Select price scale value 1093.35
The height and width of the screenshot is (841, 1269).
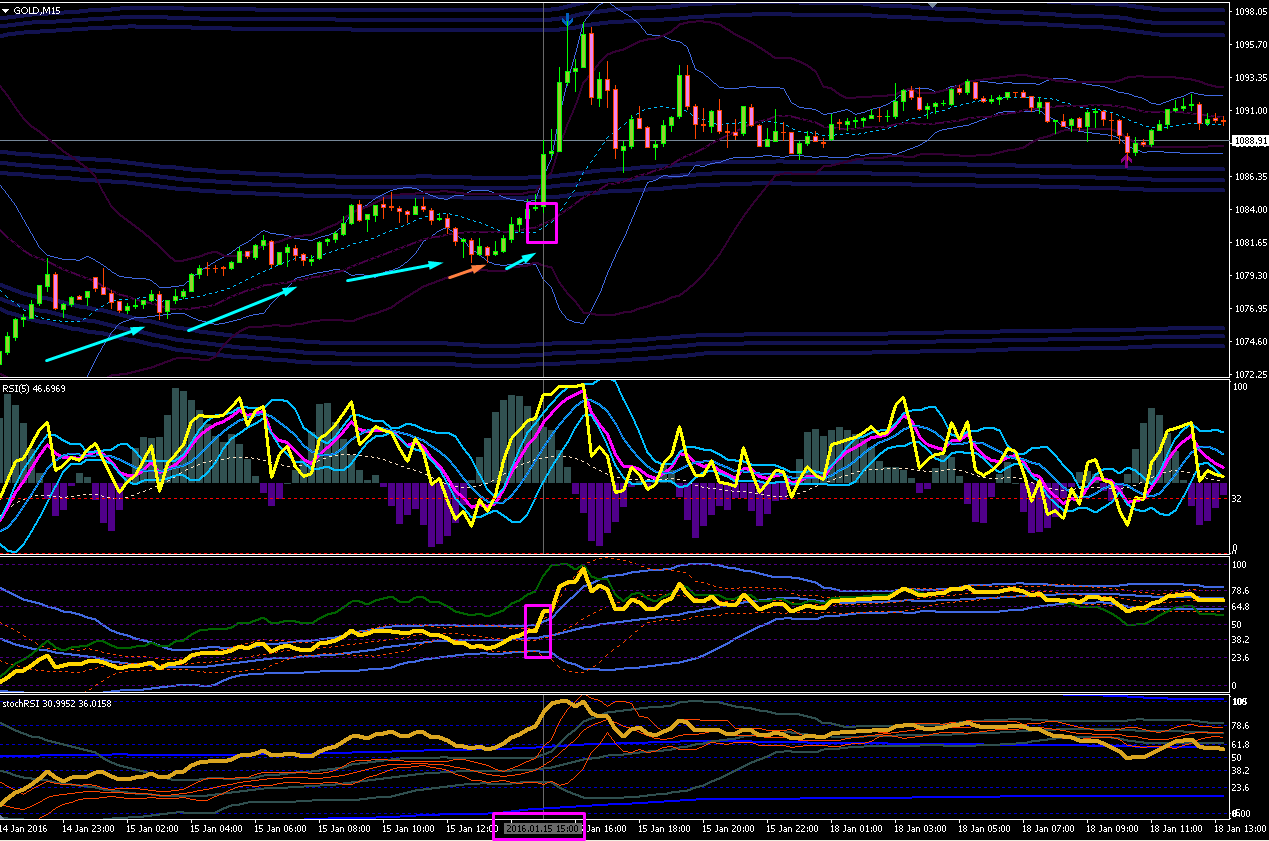click(1251, 78)
